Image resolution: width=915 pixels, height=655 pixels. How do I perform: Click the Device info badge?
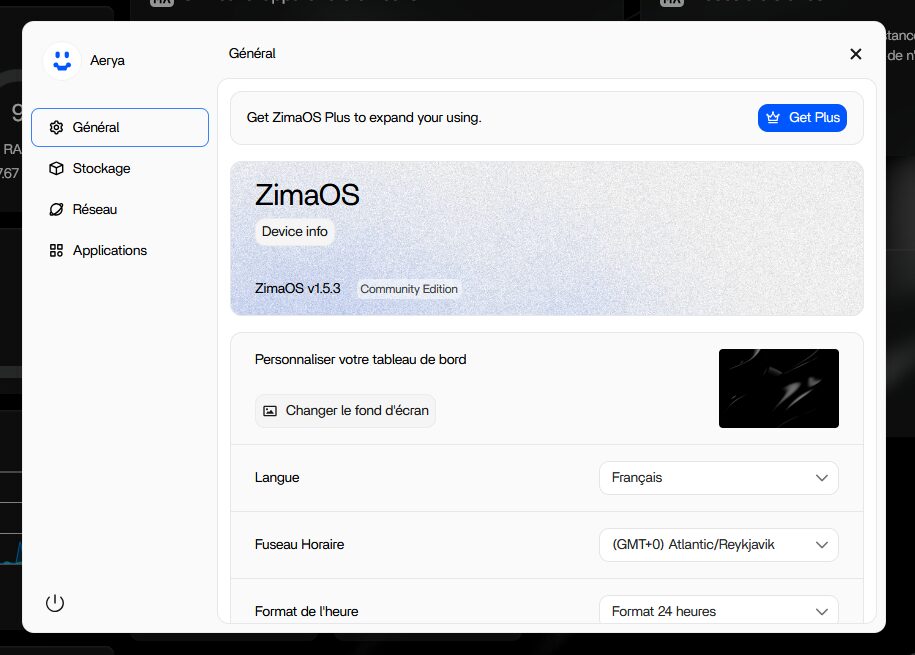[294, 231]
